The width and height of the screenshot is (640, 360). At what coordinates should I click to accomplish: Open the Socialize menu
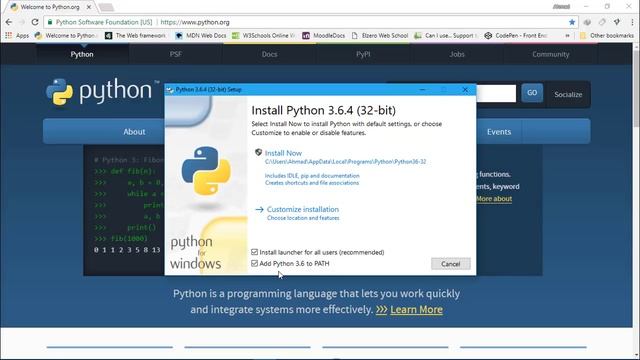[x=568, y=94]
